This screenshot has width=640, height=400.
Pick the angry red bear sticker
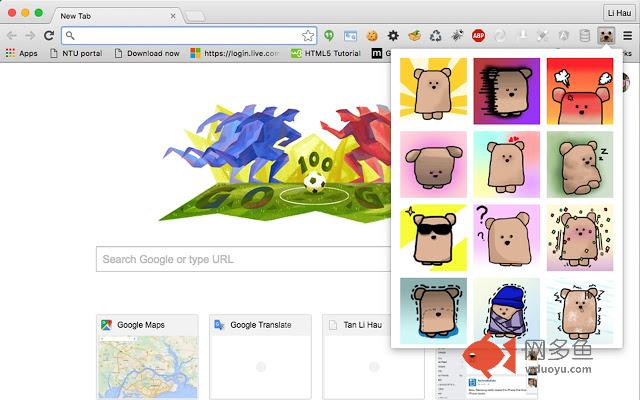click(x=580, y=91)
